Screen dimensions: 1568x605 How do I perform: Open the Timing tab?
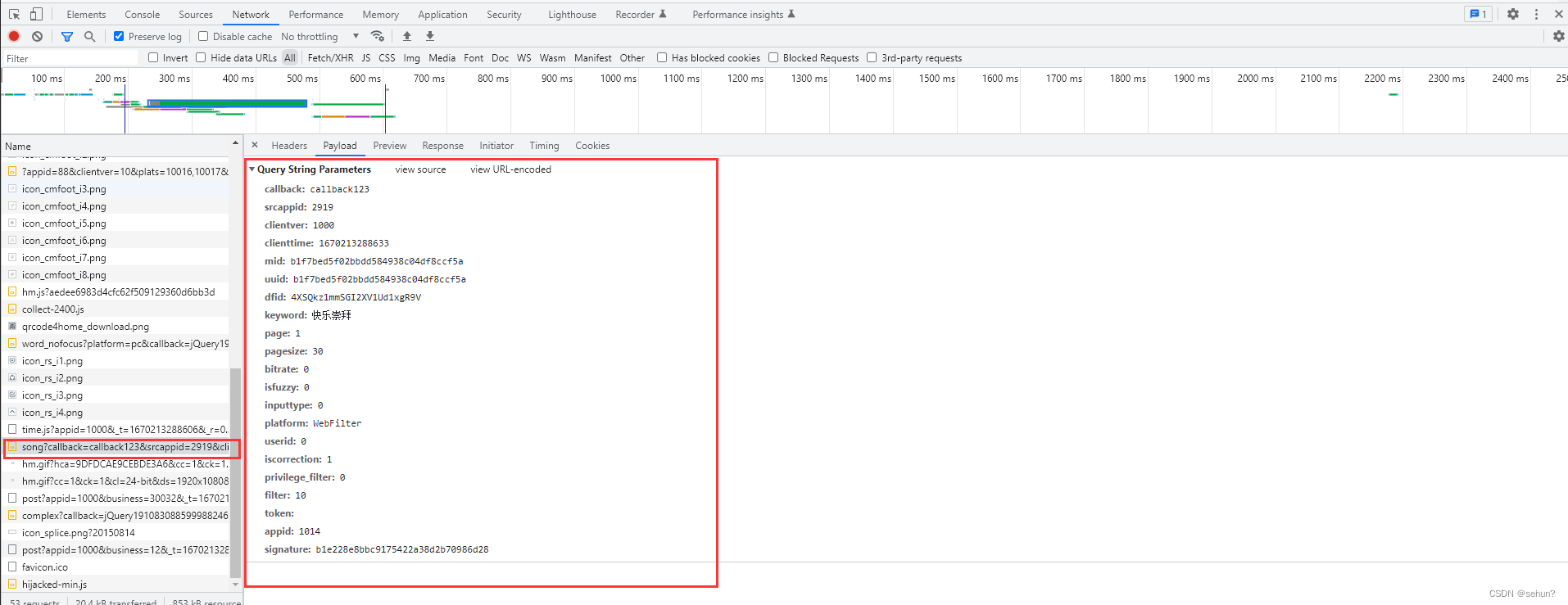click(x=544, y=146)
